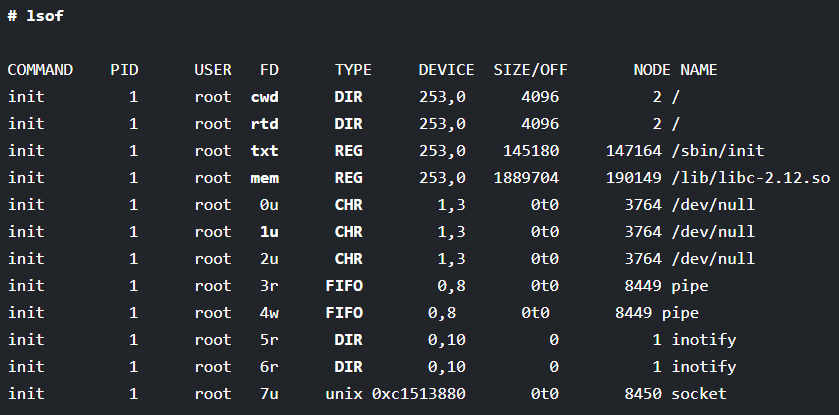The image size is (839, 415).
Task: Click the NODE NAME column header
Action: (675, 70)
